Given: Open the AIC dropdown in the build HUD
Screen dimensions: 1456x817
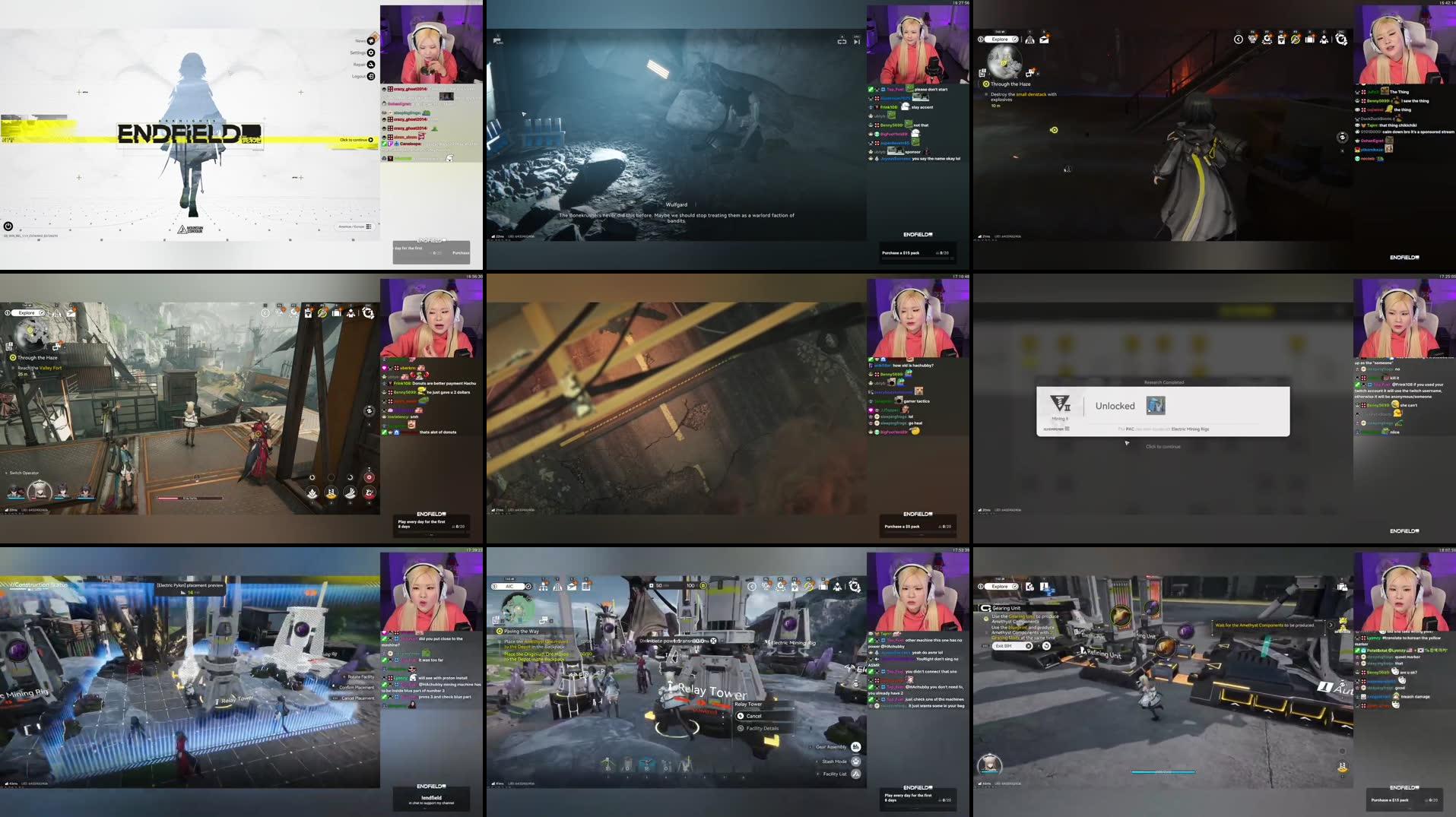Looking at the screenshot, I should (510, 586).
